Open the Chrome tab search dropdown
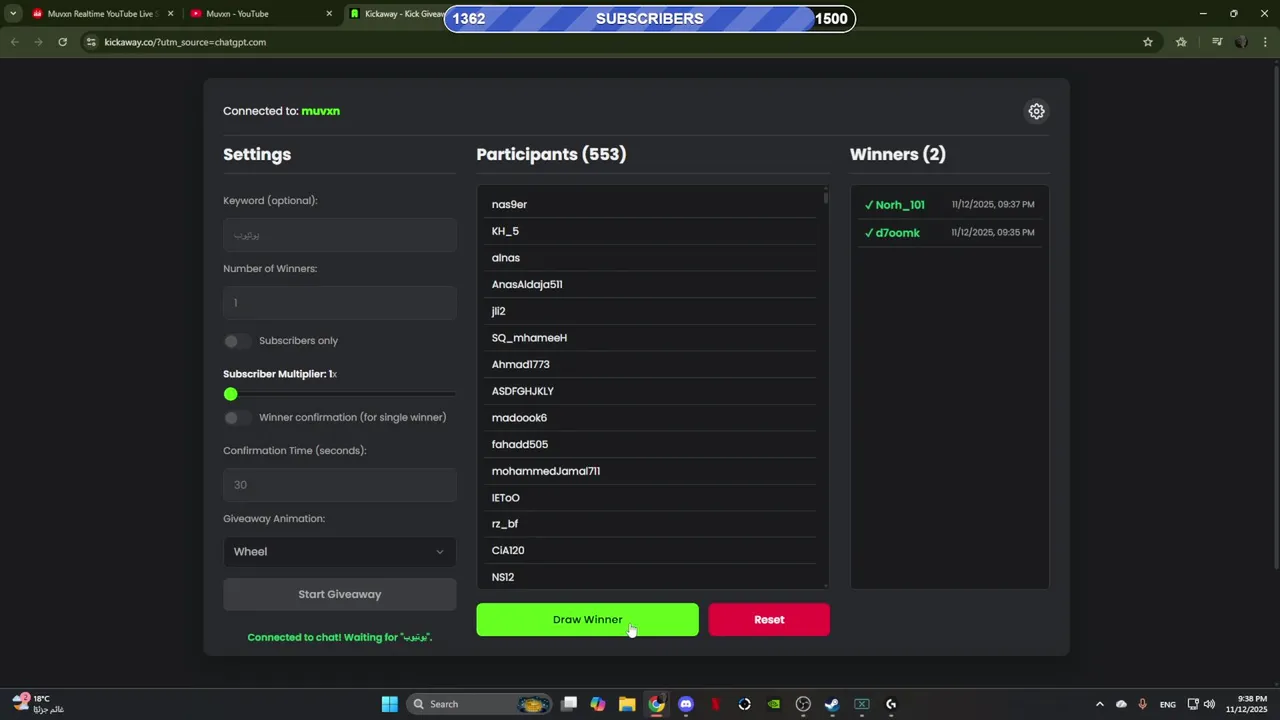Screen dimensions: 1280x720 pos(13,14)
